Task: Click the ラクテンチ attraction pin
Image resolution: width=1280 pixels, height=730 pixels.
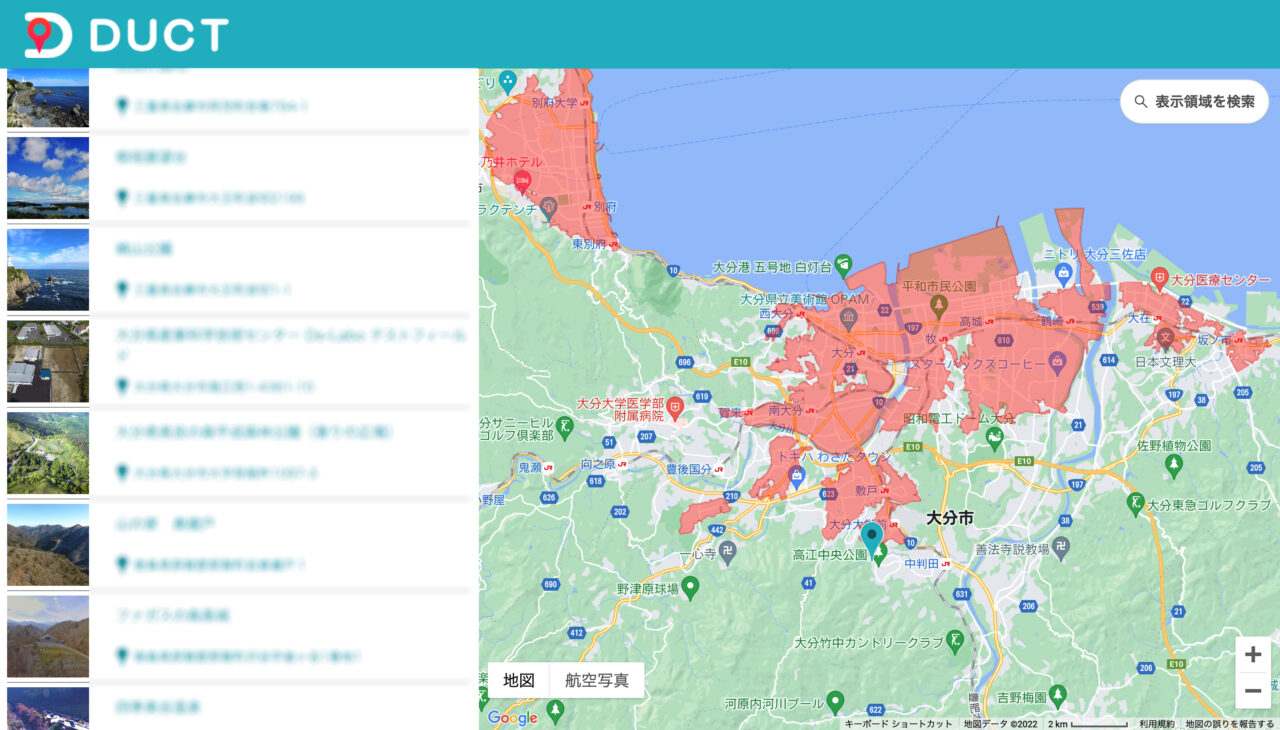Action: tap(548, 208)
